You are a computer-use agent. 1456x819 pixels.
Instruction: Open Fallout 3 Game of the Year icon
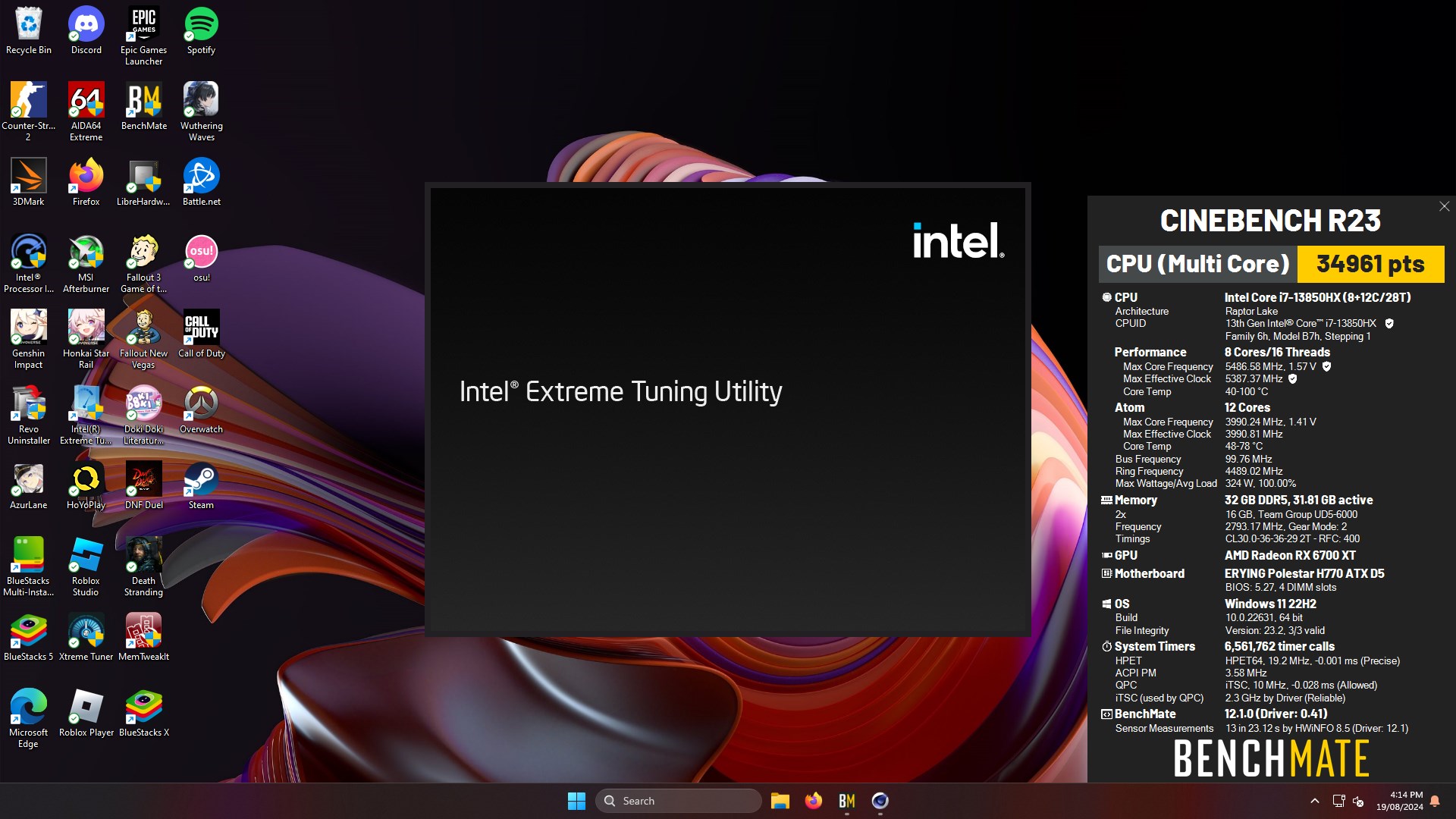[x=144, y=264]
